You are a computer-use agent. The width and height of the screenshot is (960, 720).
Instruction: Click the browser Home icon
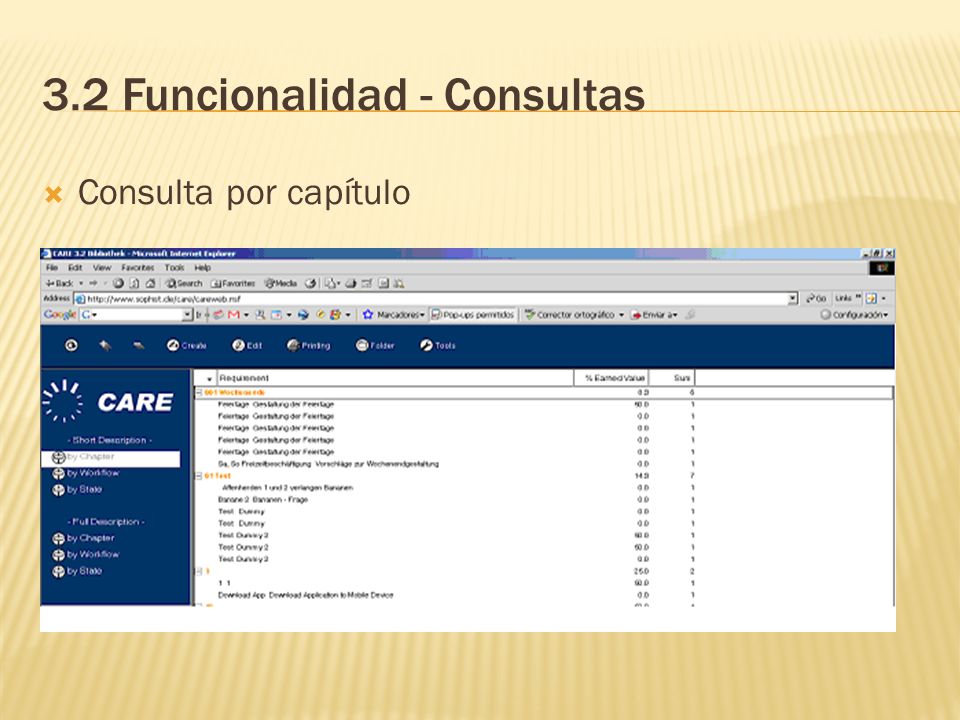tap(150, 283)
